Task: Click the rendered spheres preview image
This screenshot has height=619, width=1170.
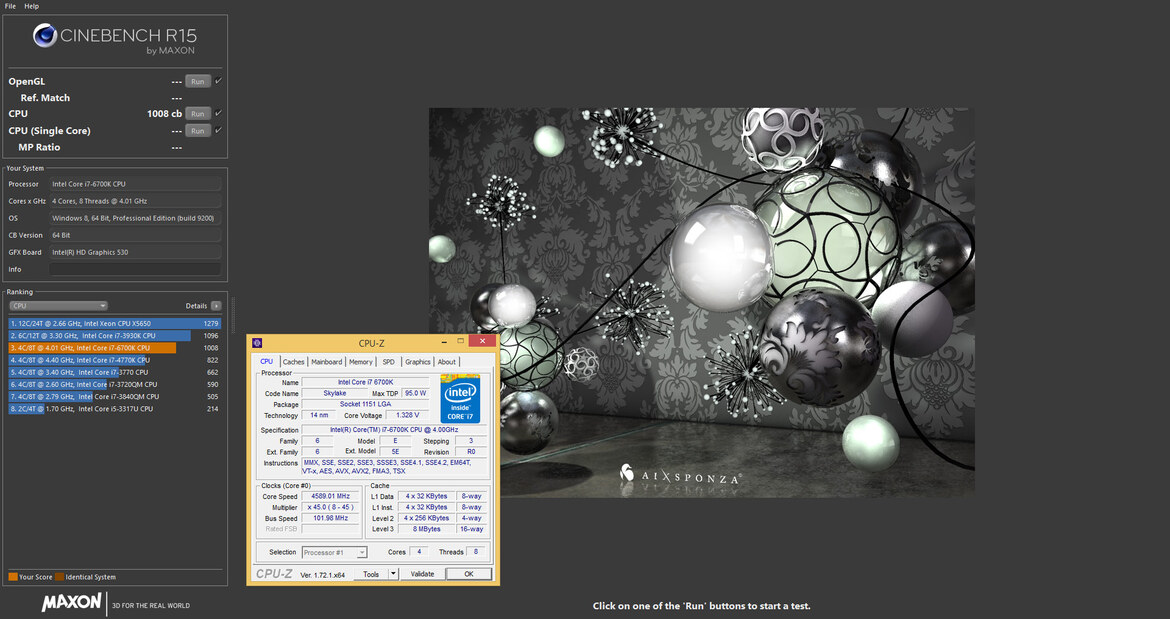Action: pos(701,302)
